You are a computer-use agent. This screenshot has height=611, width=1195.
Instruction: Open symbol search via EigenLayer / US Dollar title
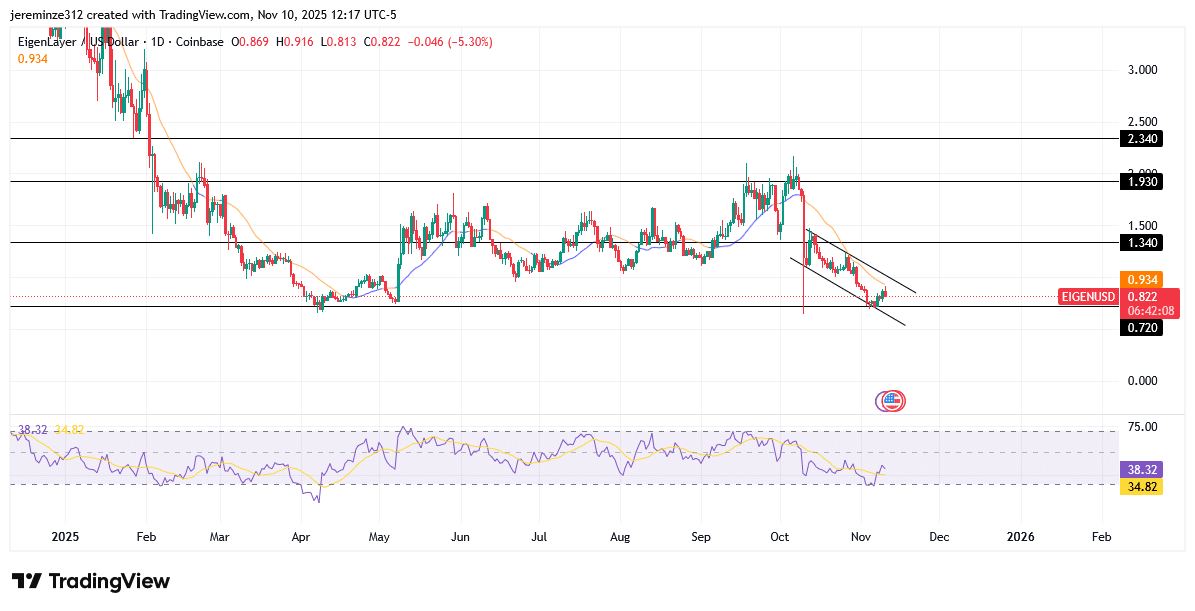(x=77, y=42)
